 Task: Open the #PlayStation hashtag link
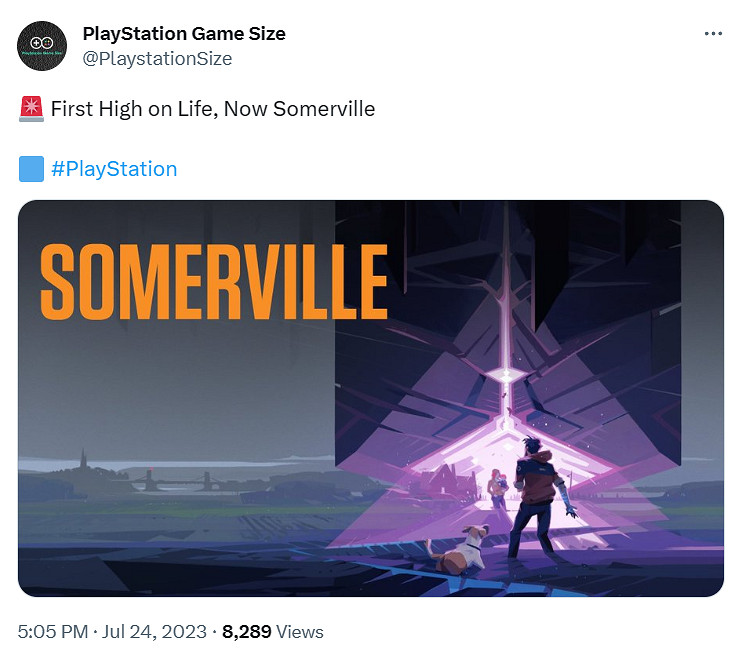point(113,169)
